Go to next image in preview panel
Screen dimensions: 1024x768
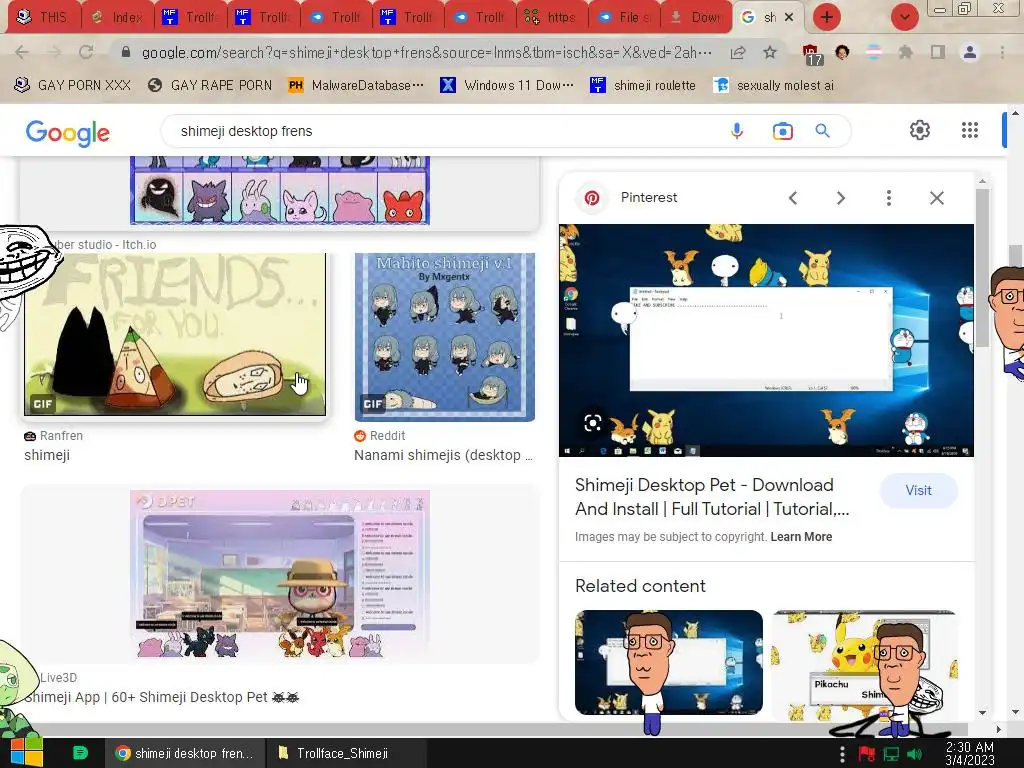[840, 198]
